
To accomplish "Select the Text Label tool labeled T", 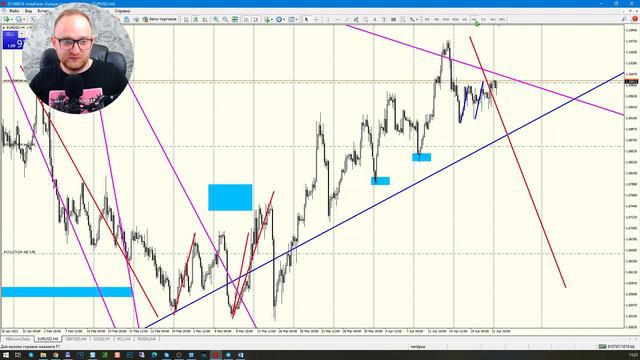I will tap(384, 19).
